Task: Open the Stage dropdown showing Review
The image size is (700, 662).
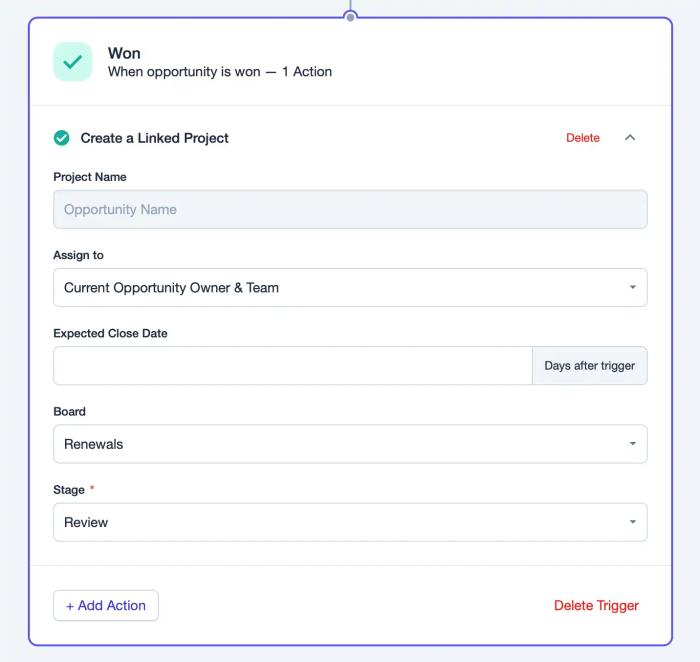Action: 350,522
